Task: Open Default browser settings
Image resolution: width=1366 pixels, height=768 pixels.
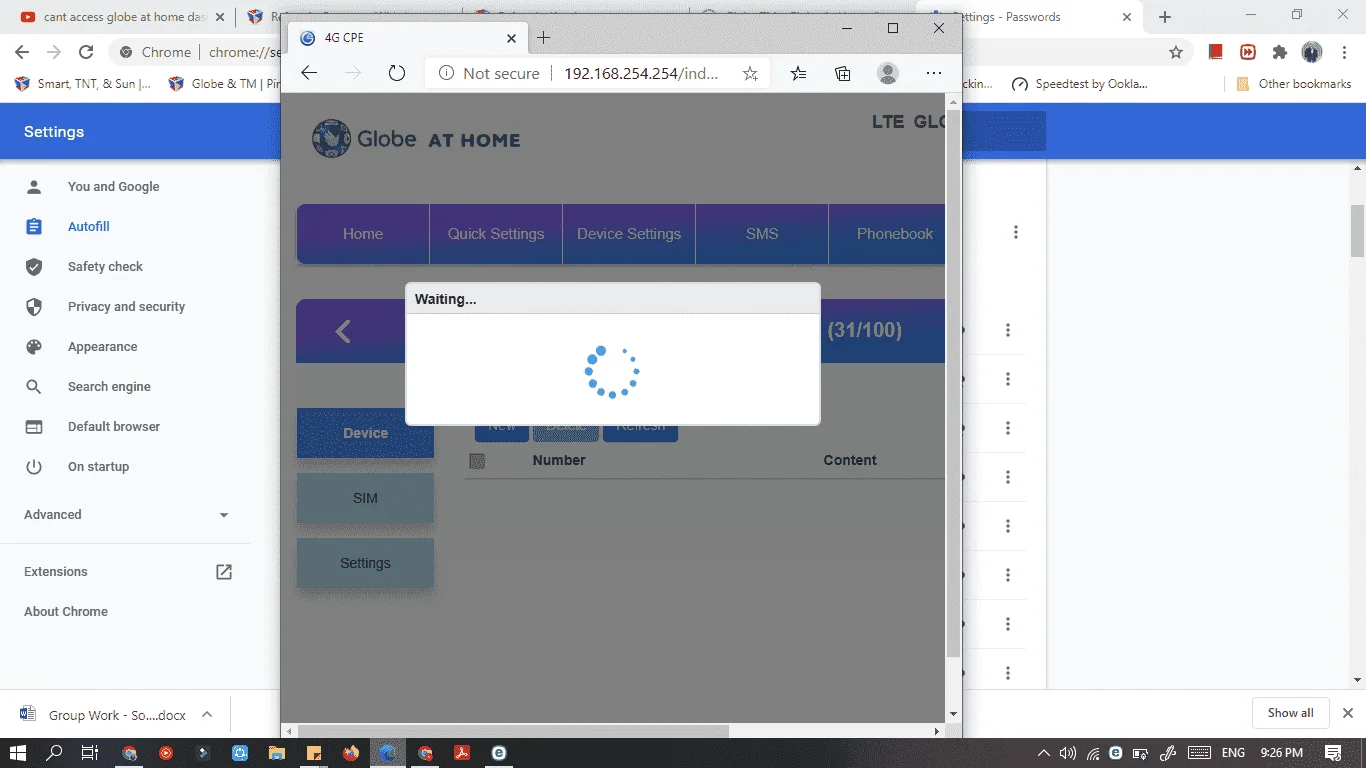Action: pyautogui.click(x=114, y=427)
